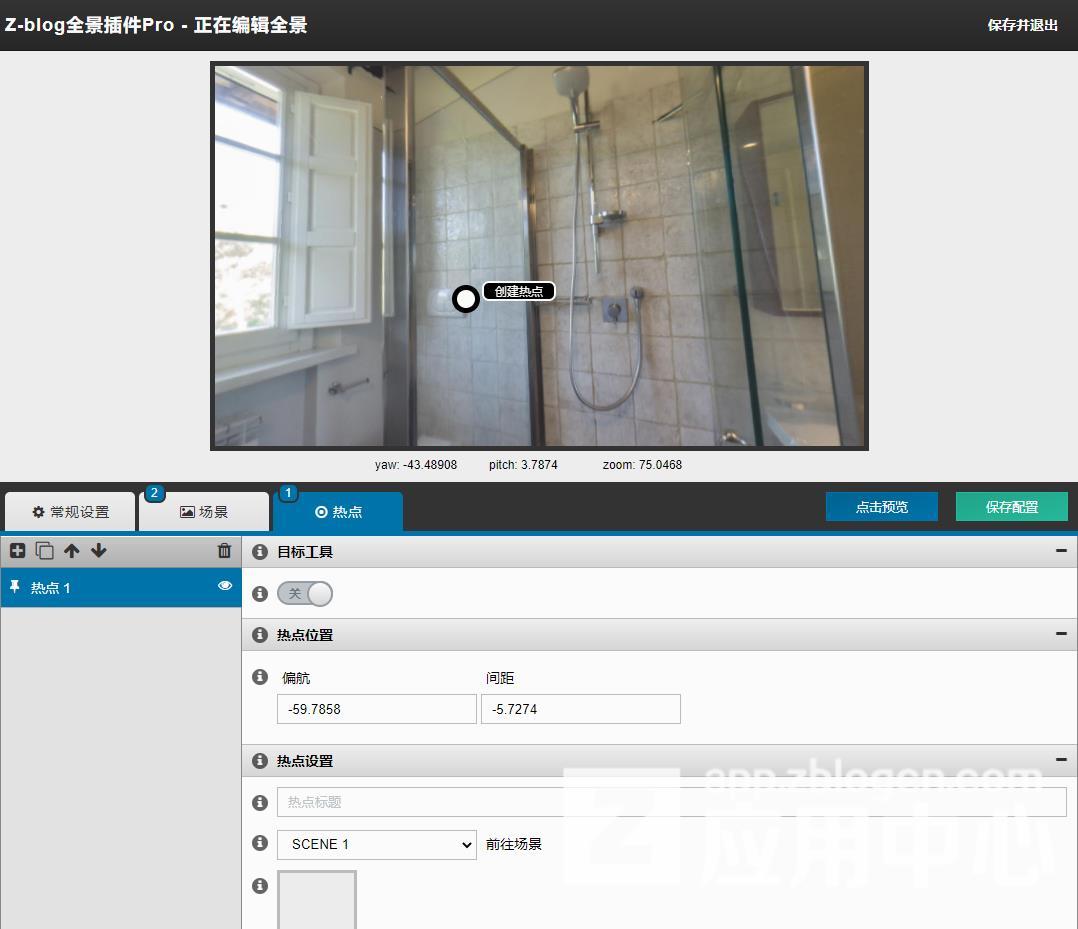The width and height of the screenshot is (1078, 929).
Task: Delete hotspot using trash icon
Action: click(x=224, y=551)
